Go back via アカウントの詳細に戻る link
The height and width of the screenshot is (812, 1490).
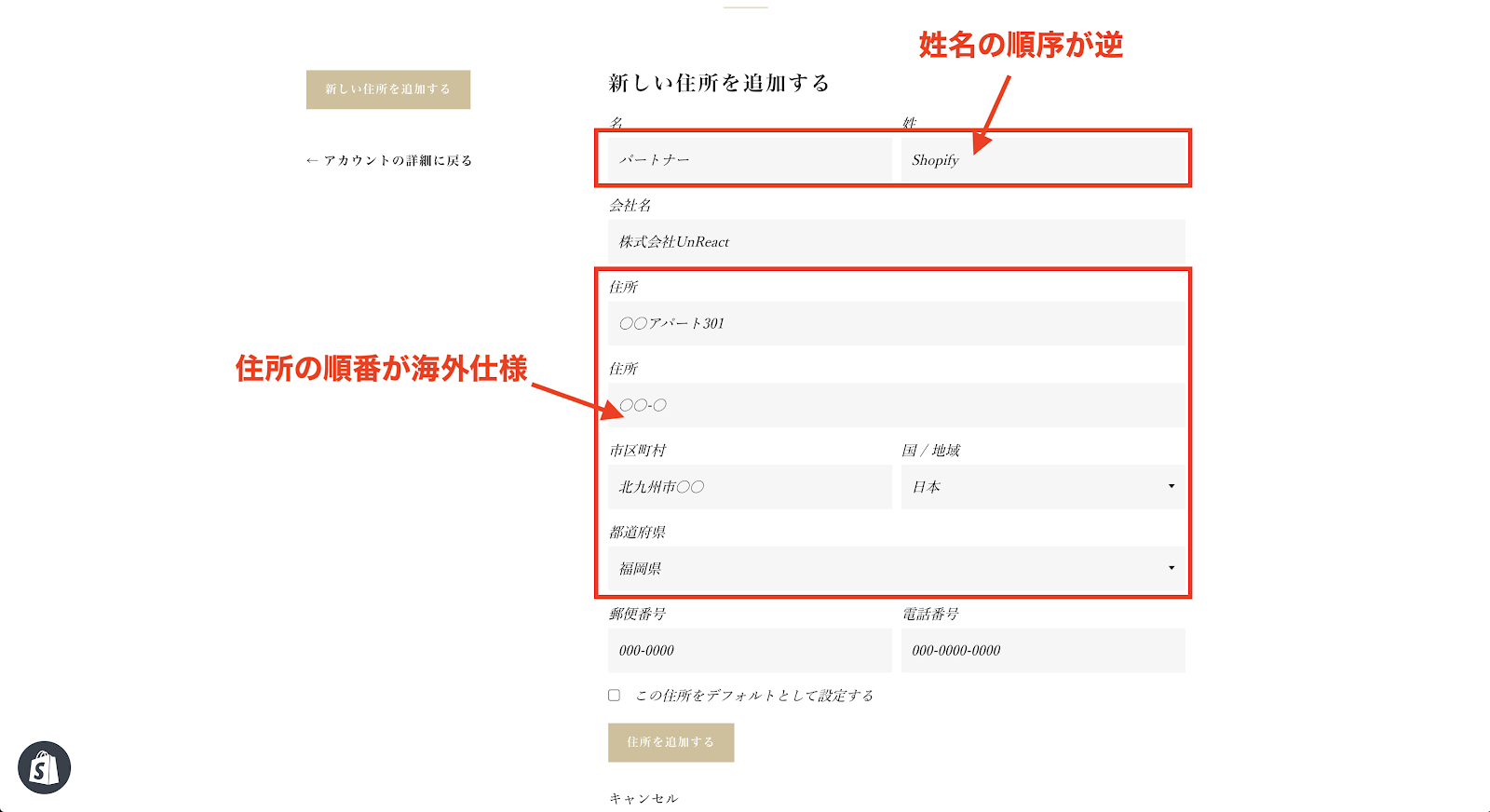click(389, 160)
